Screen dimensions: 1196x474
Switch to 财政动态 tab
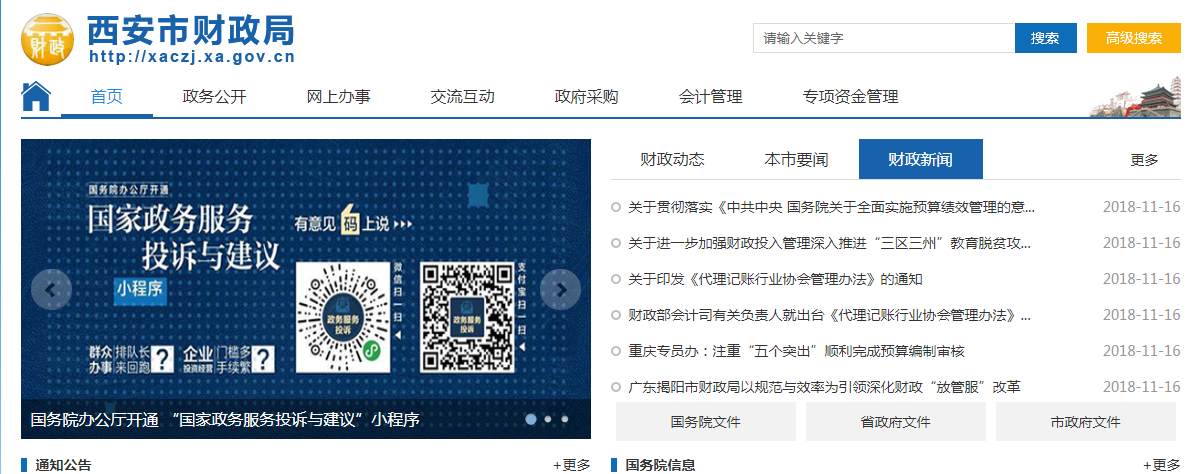(x=672, y=160)
